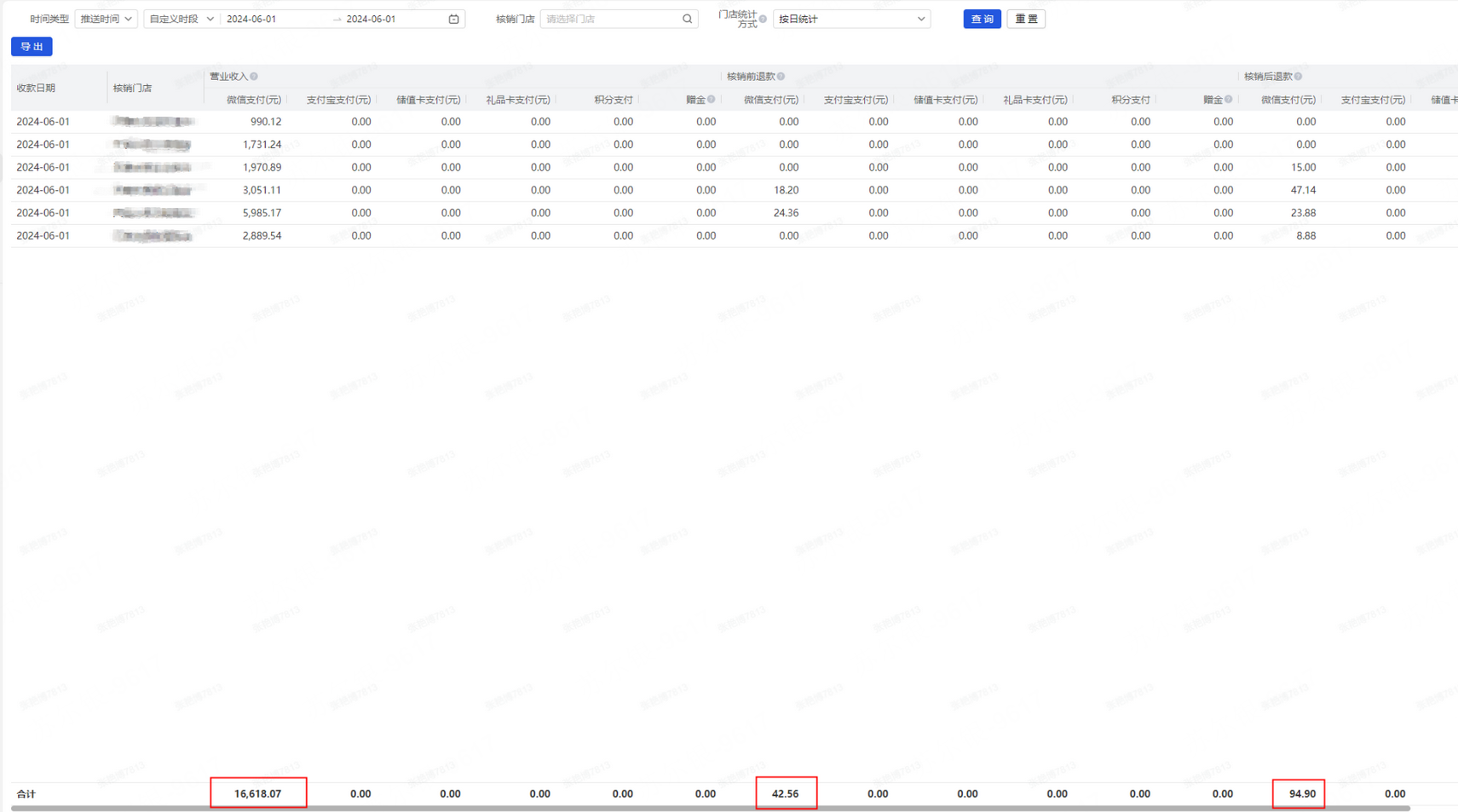Click the 赠金 help icon under 核销前退款
This screenshot has height=812, width=1458.
coord(1228,100)
